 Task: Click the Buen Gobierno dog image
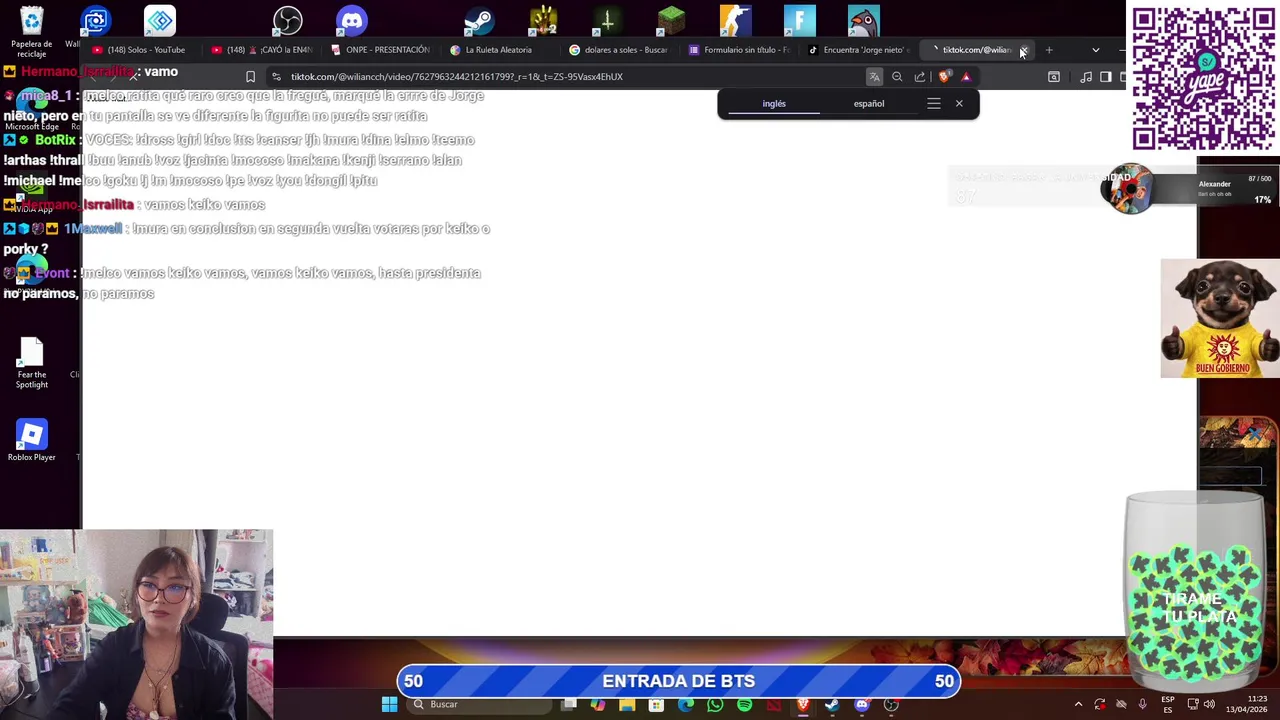click(x=1220, y=318)
